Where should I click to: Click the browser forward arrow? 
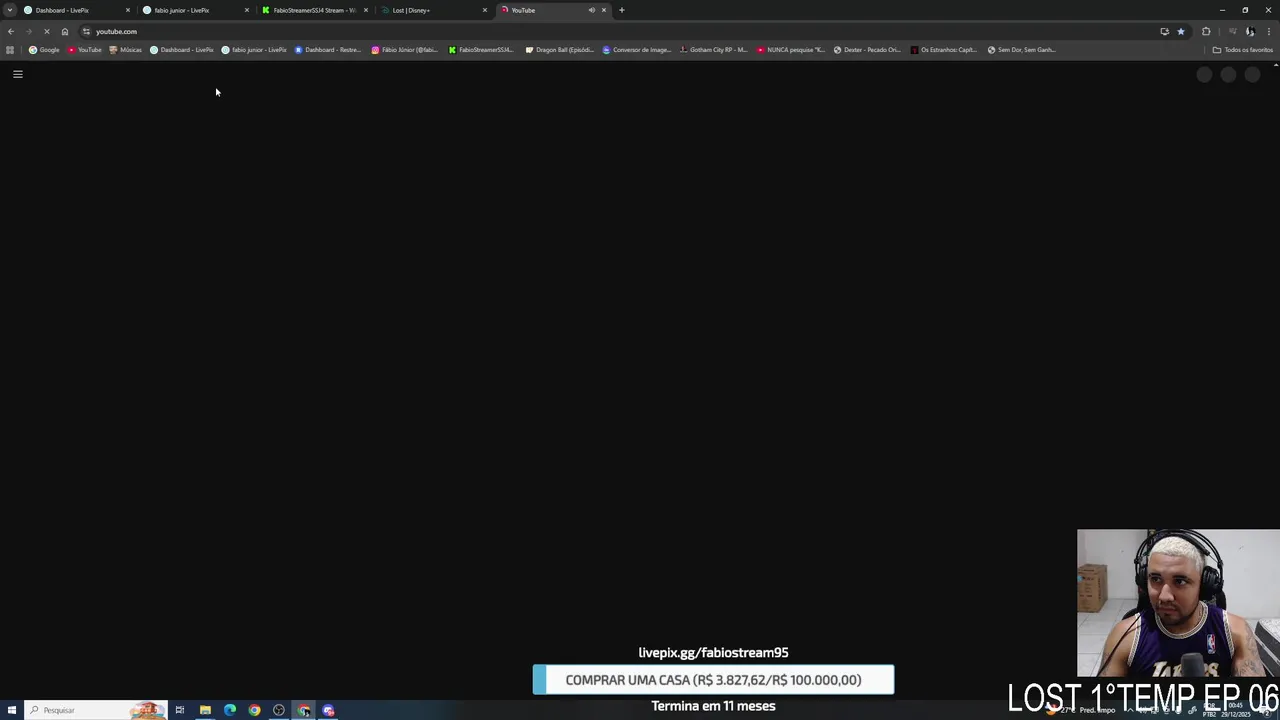(x=29, y=31)
